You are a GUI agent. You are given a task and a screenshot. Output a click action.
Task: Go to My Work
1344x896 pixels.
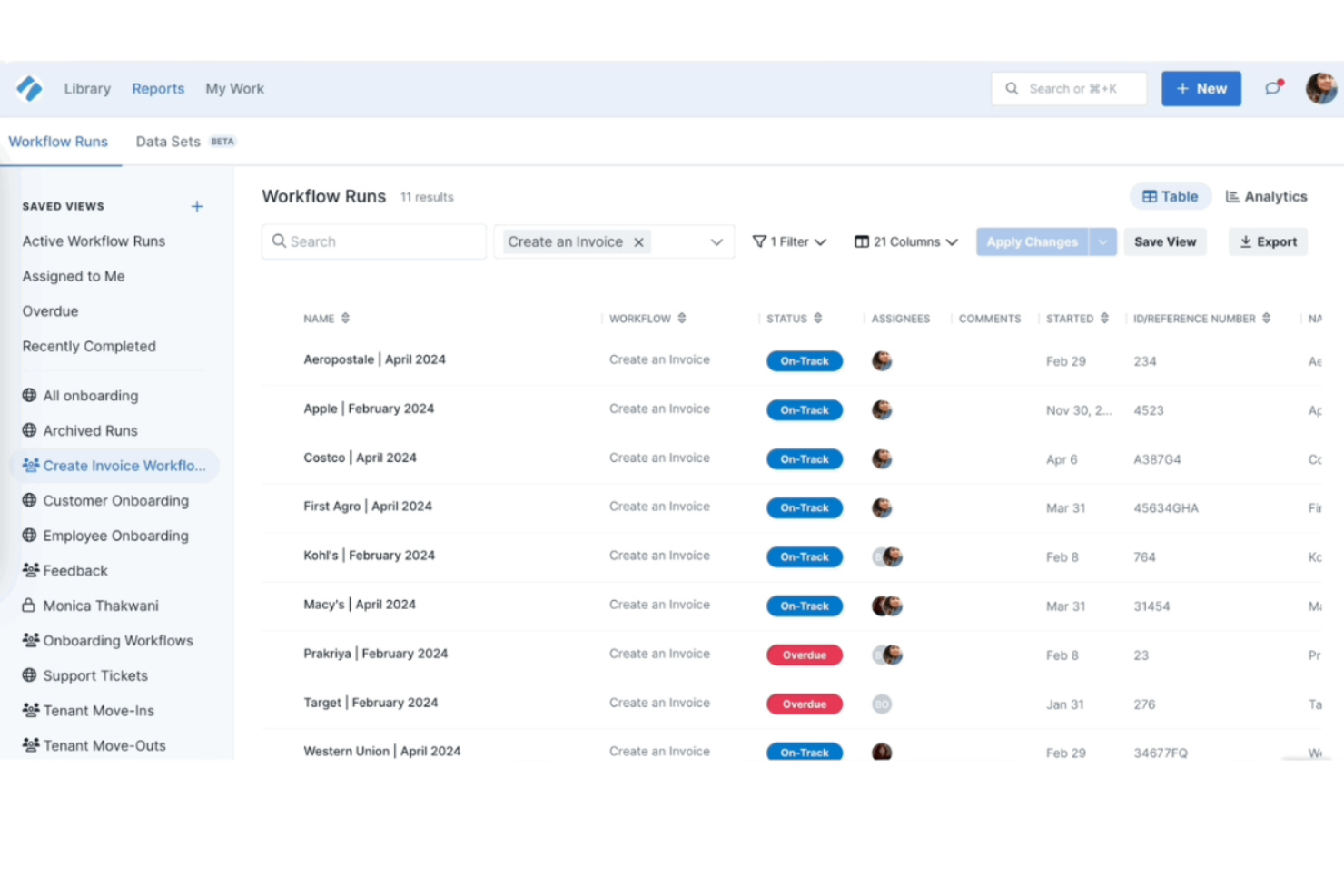(234, 88)
